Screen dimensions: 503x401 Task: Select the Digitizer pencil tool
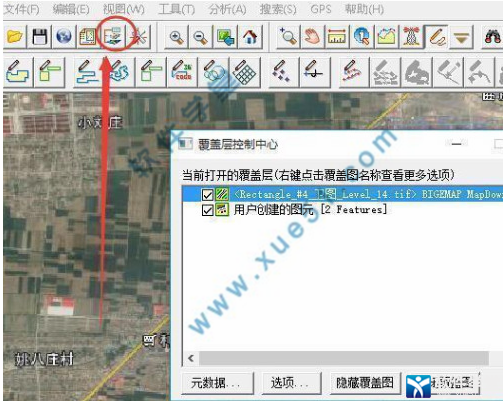(437, 36)
